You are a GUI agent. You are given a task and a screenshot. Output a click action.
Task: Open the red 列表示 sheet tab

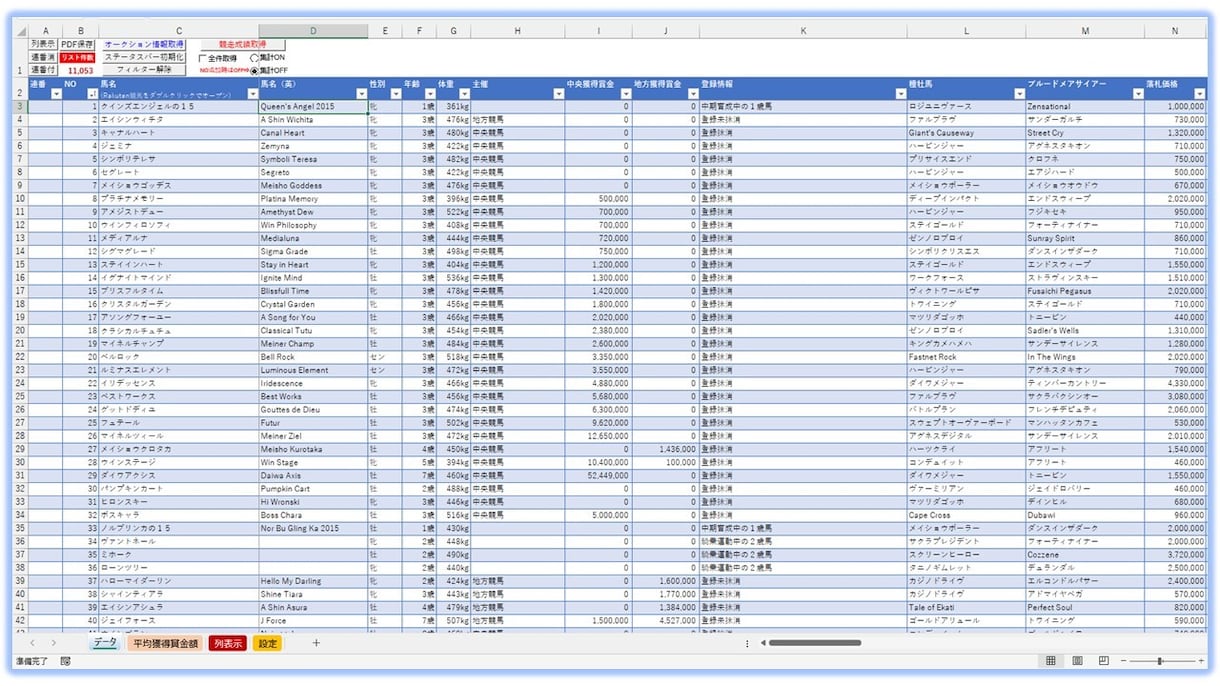pos(227,643)
